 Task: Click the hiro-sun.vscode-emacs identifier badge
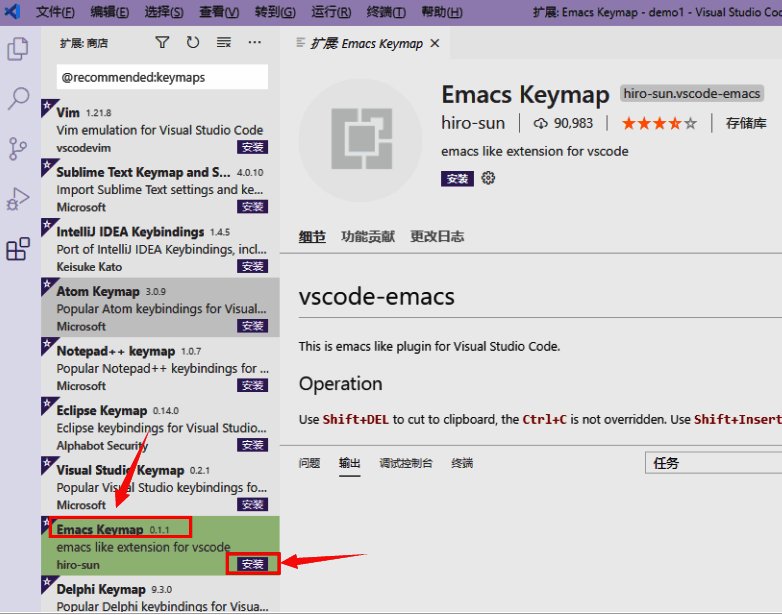(692, 94)
